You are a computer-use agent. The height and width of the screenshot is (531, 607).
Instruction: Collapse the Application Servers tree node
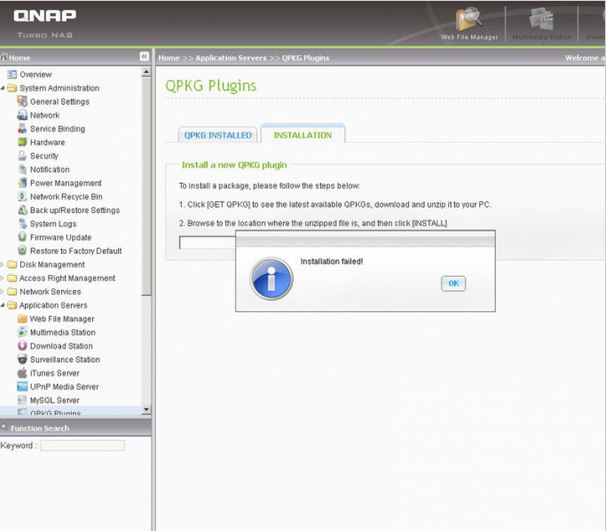tap(3, 305)
